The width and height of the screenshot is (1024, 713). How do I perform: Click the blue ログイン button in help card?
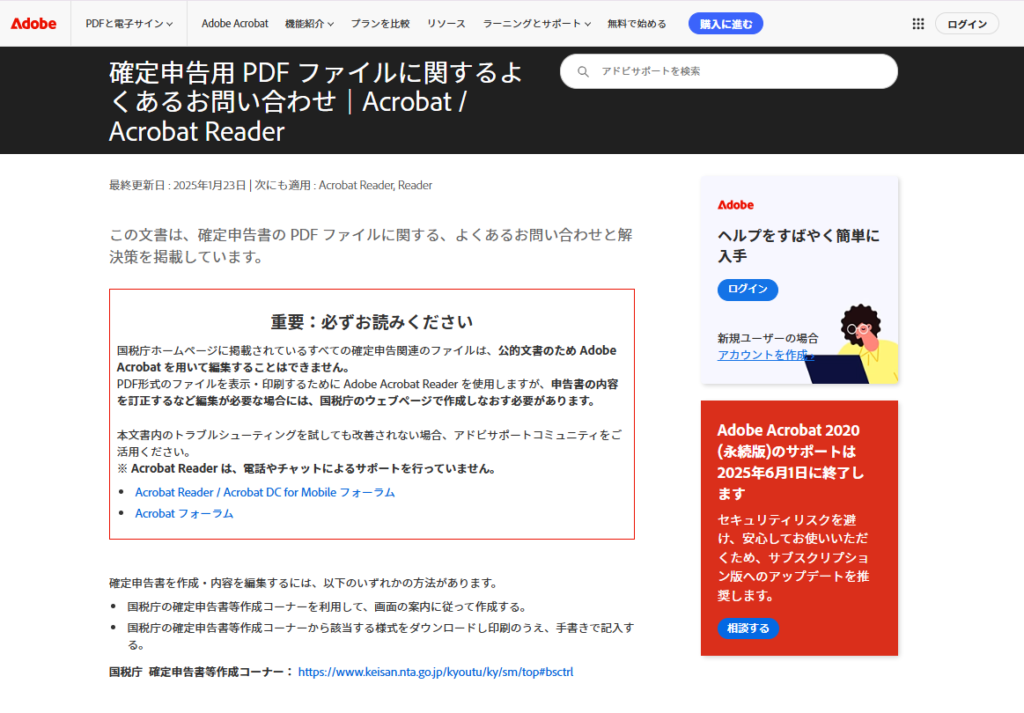[x=747, y=290]
